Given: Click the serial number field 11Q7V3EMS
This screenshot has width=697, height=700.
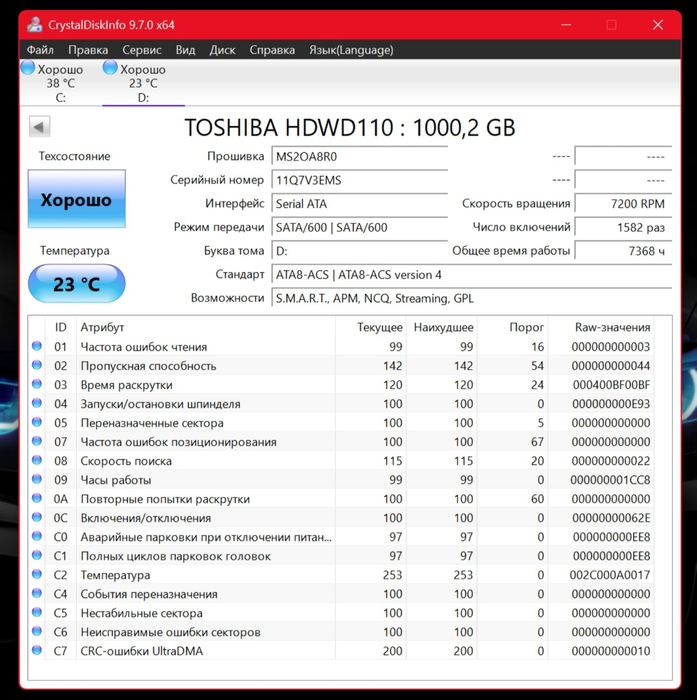Looking at the screenshot, I should point(360,180).
